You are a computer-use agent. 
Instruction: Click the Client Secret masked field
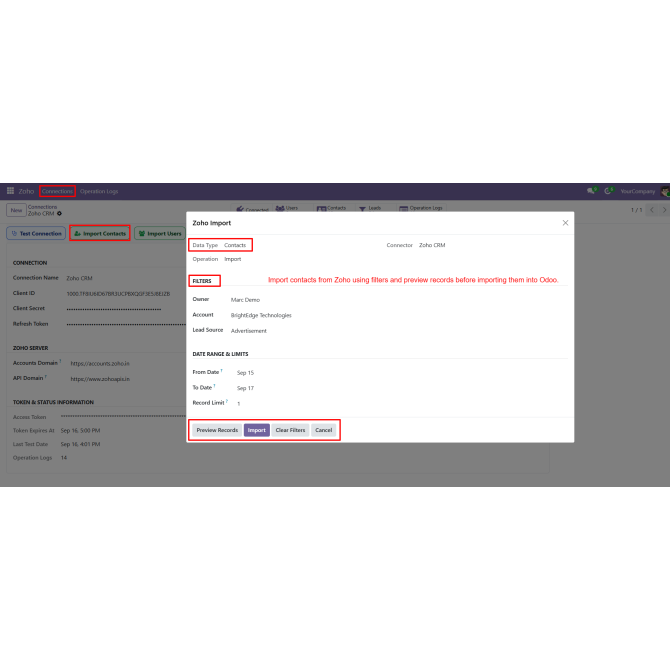[x=114, y=309]
